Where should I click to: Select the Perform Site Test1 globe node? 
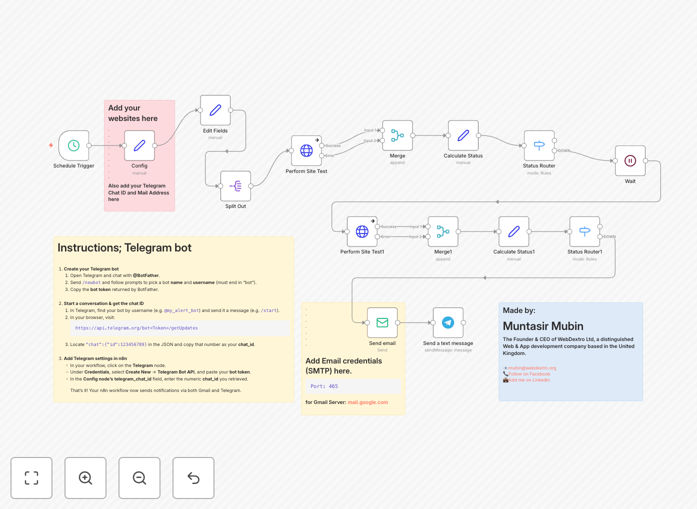coord(362,231)
